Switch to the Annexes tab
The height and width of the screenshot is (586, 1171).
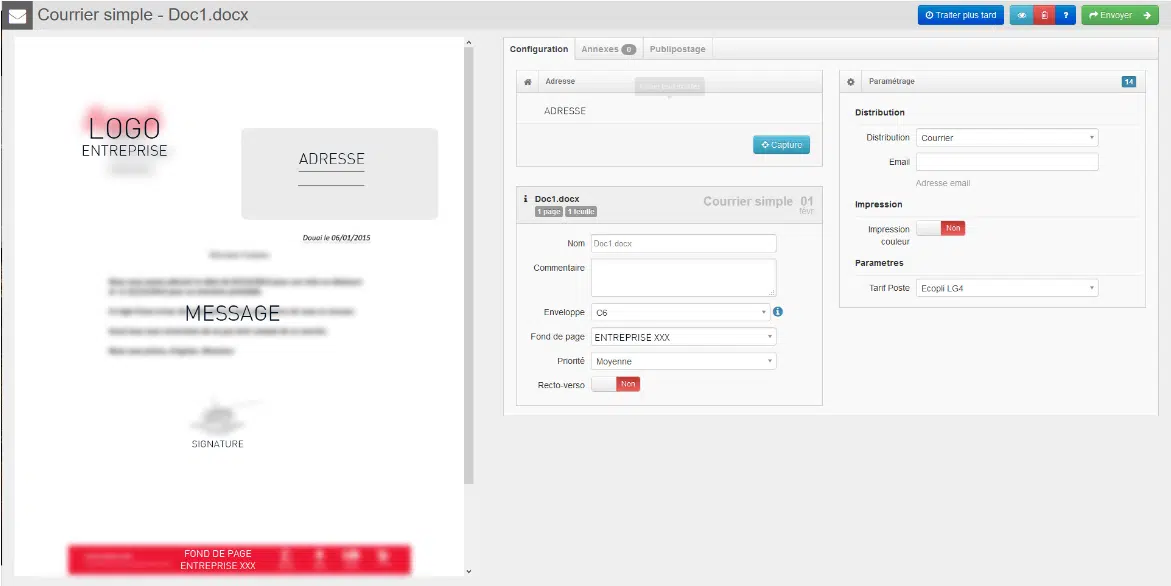pyautogui.click(x=608, y=49)
